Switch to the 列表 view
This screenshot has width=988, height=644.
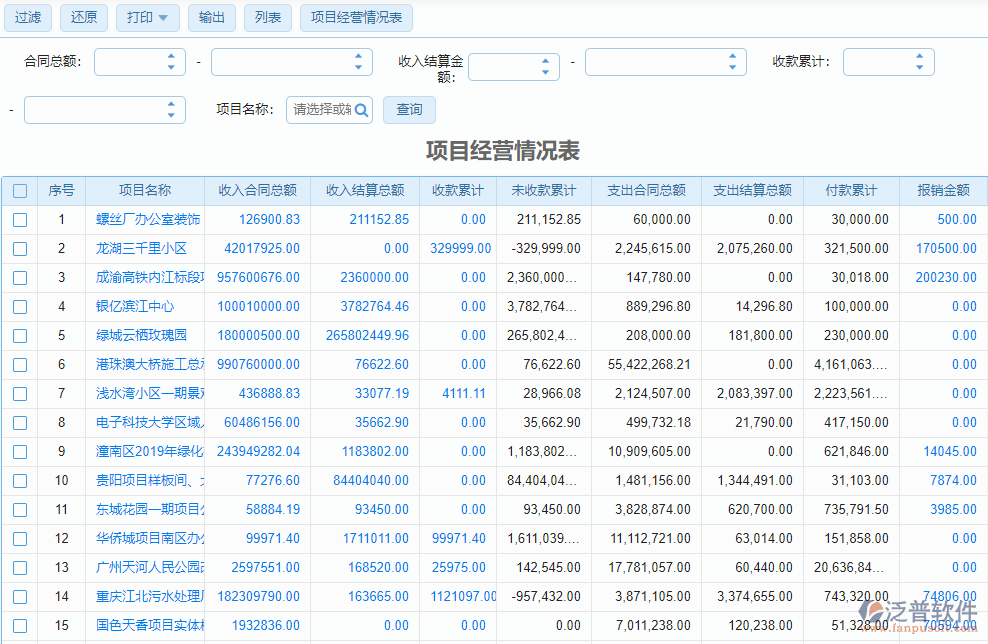[267, 17]
